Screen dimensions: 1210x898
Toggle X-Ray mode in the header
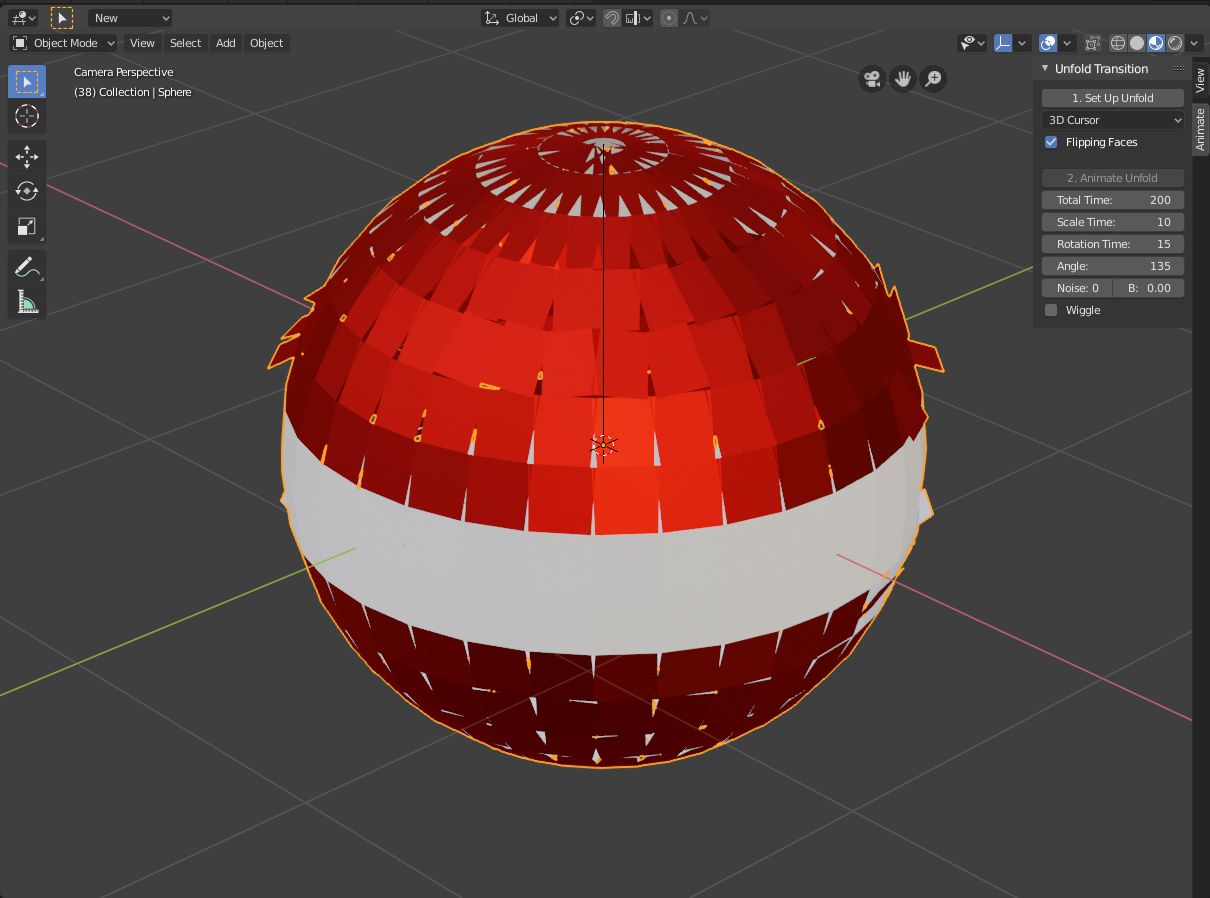pyautogui.click(x=1092, y=42)
